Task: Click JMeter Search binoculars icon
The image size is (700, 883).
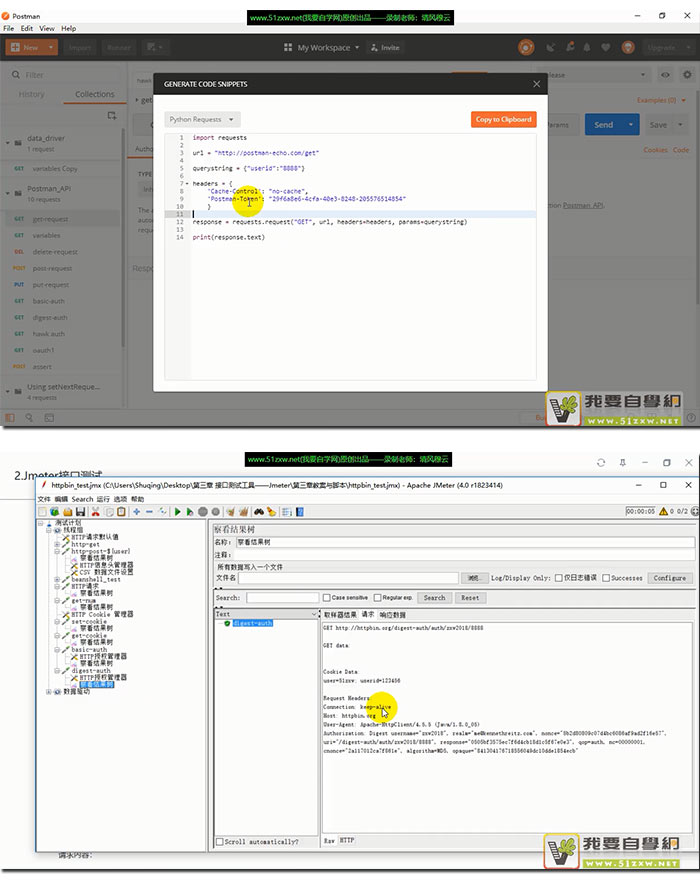Action: coord(259,511)
